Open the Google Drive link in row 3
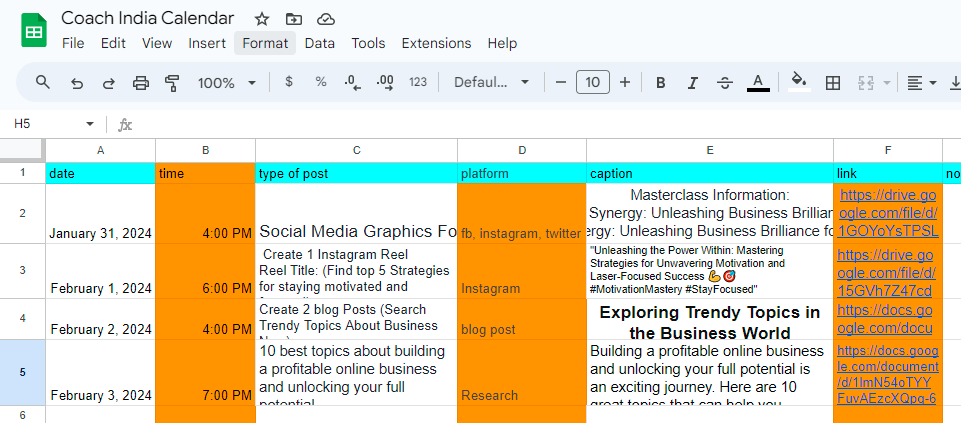 click(886, 273)
